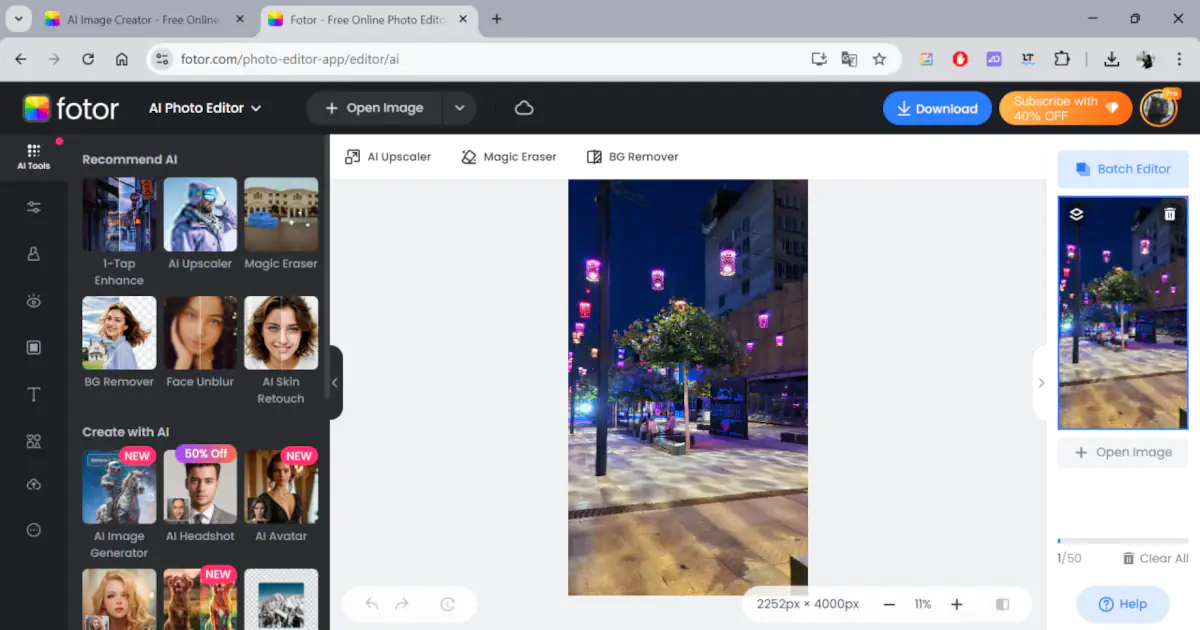Select the Face Unblur thumbnail

[200, 333]
